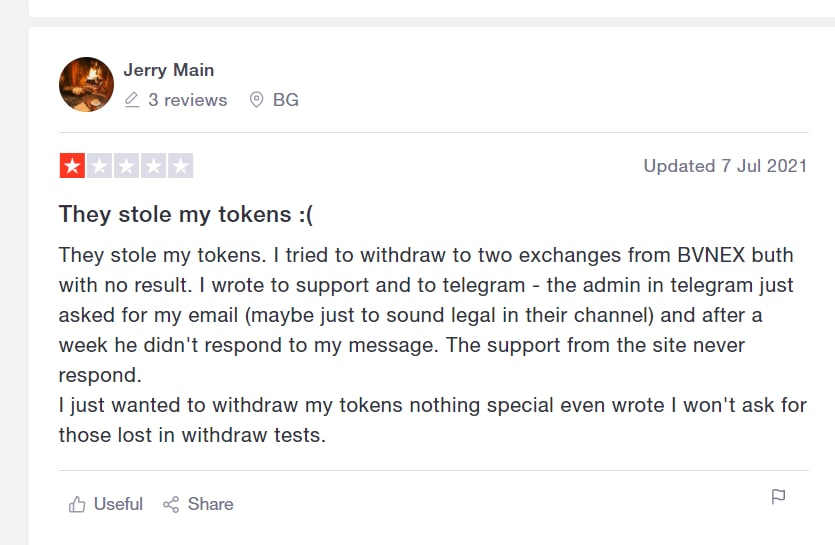Screen dimensions: 835x545
Task: Click the red filled first star
Action: pos(72,166)
